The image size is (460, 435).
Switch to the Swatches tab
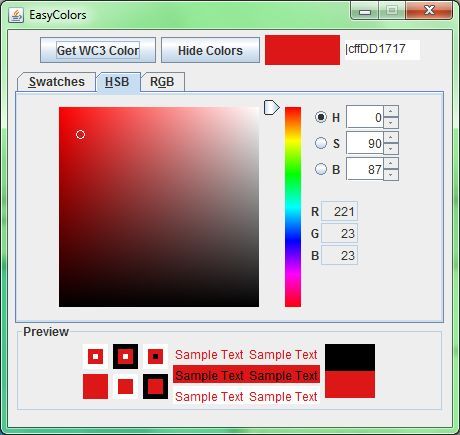[57, 82]
